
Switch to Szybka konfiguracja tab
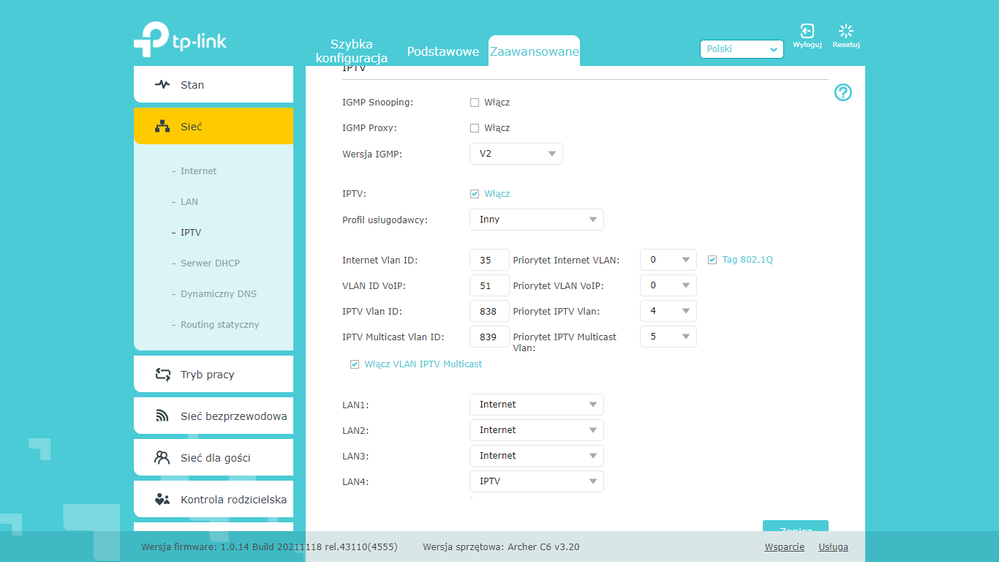click(351, 51)
